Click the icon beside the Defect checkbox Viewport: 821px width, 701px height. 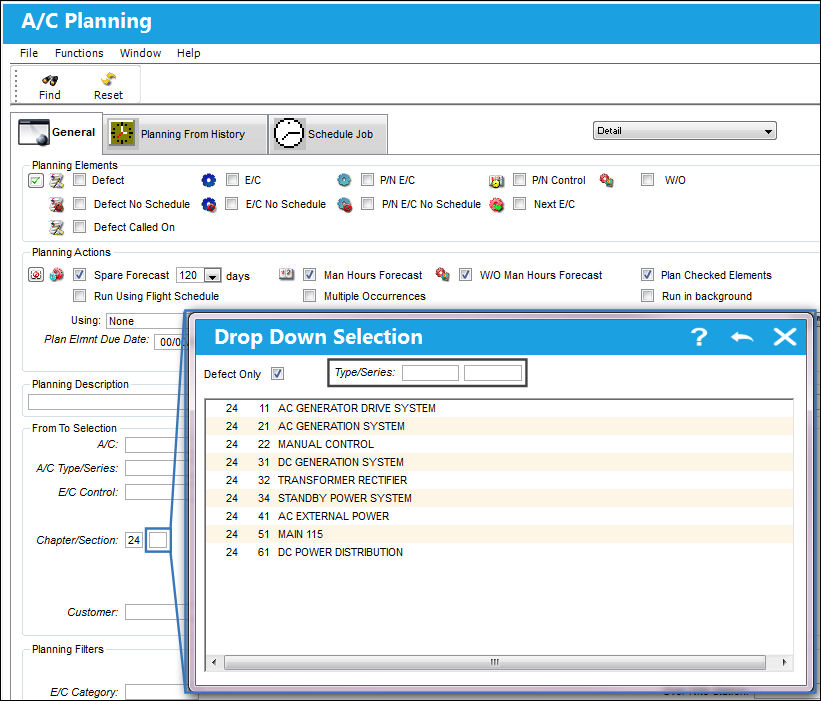tap(57, 181)
